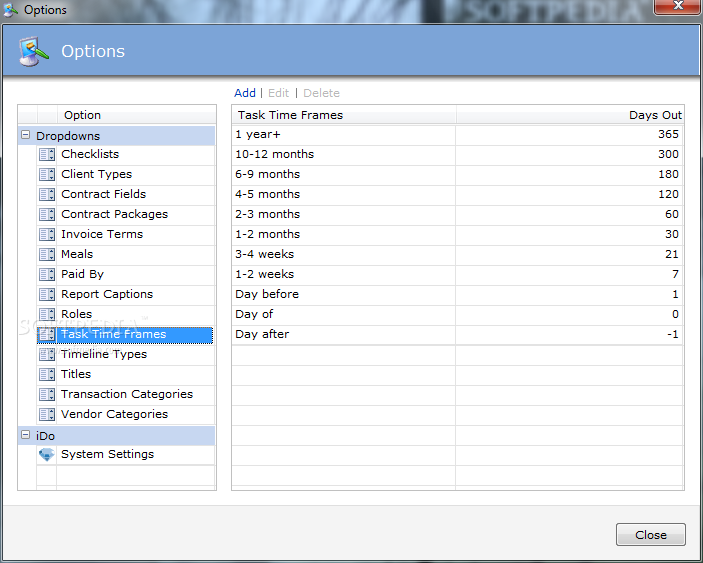703x563 pixels.
Task: Click the -1 days out value
Action: click(x=672, y=334)
